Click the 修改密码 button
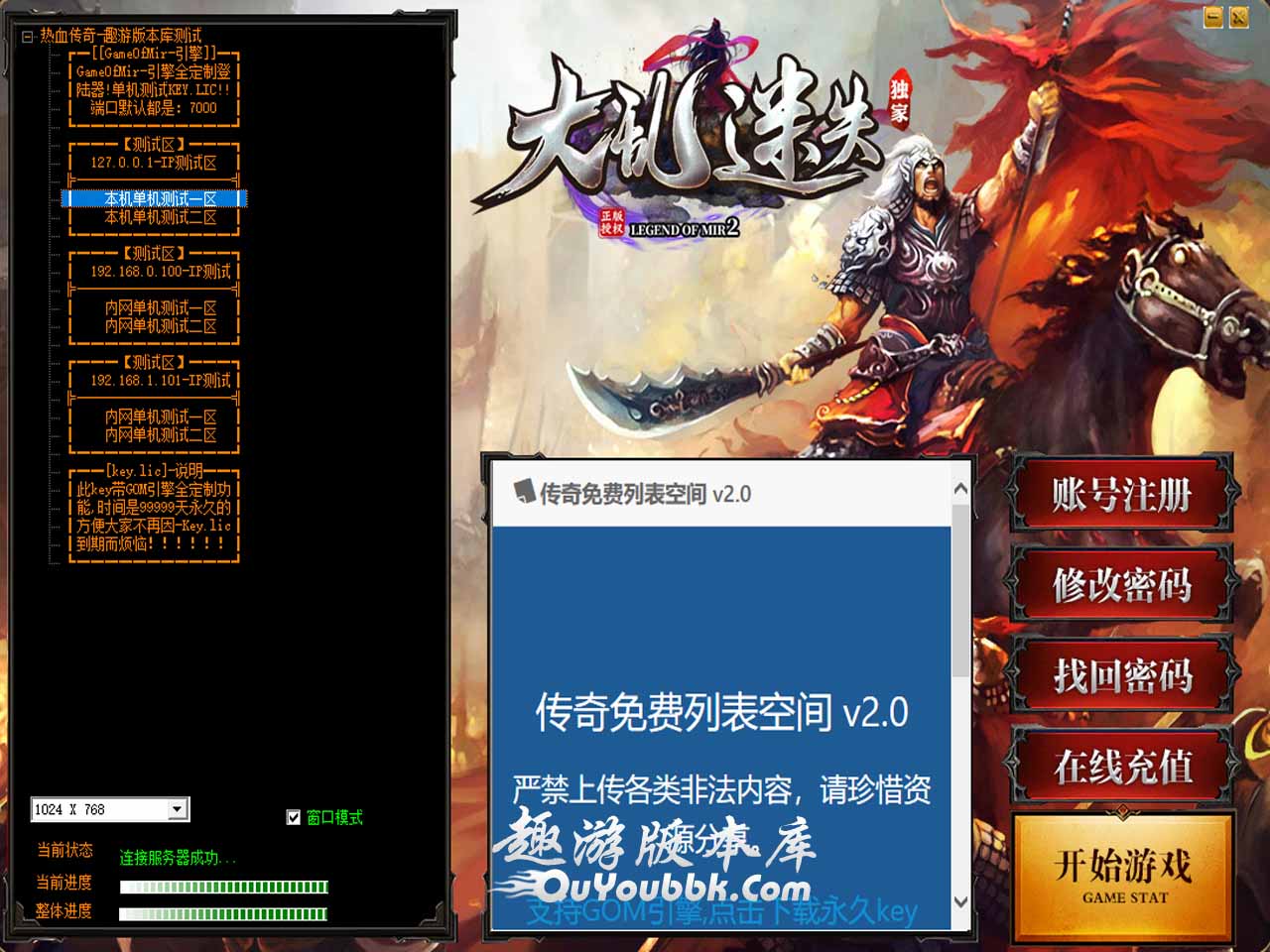The image size is (1270, 952). pos(1122,584)
